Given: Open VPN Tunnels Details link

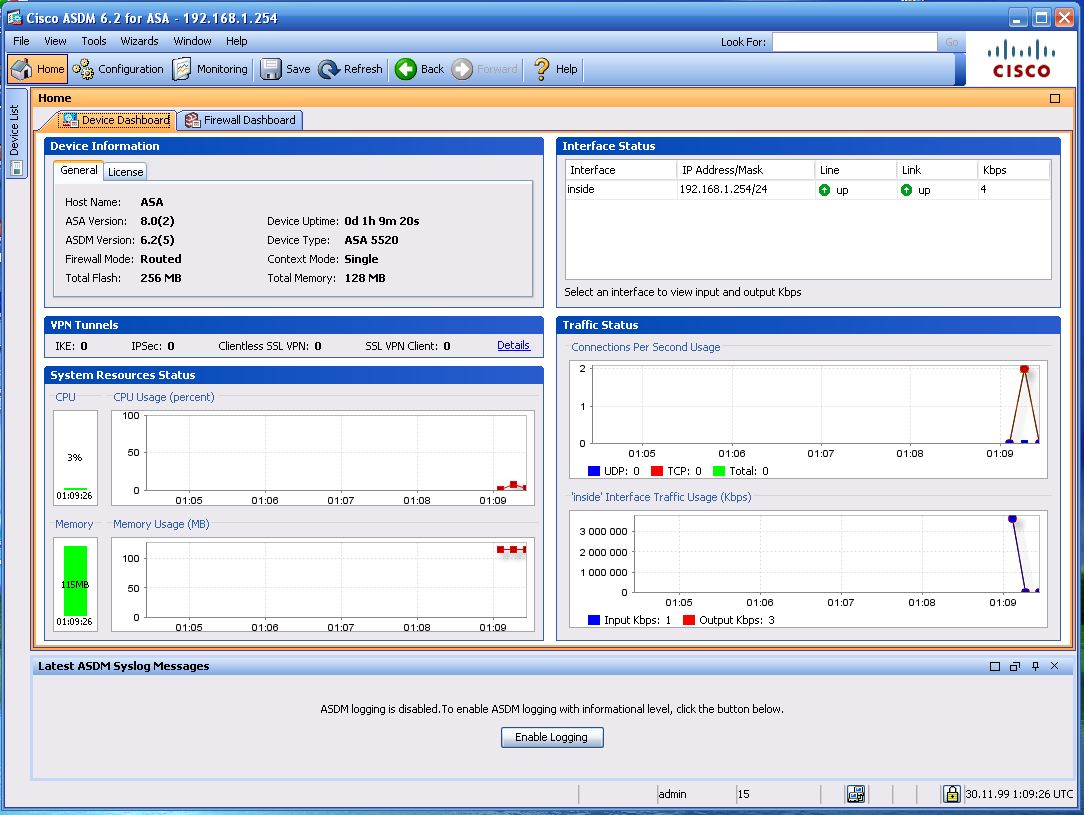Looking at the screenshot, I should click(x=514, y=346).
